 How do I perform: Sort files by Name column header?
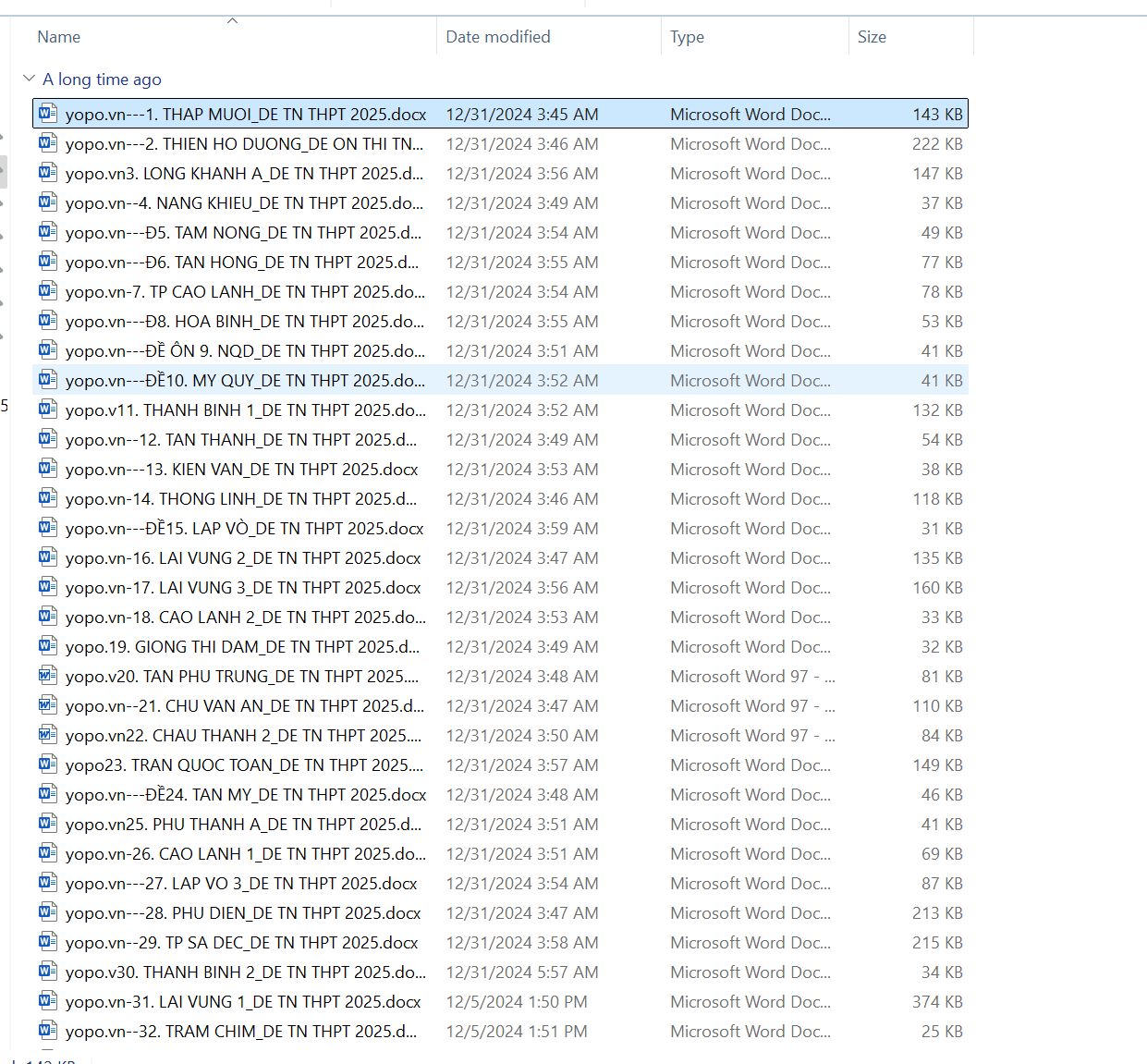pos(59,37)
